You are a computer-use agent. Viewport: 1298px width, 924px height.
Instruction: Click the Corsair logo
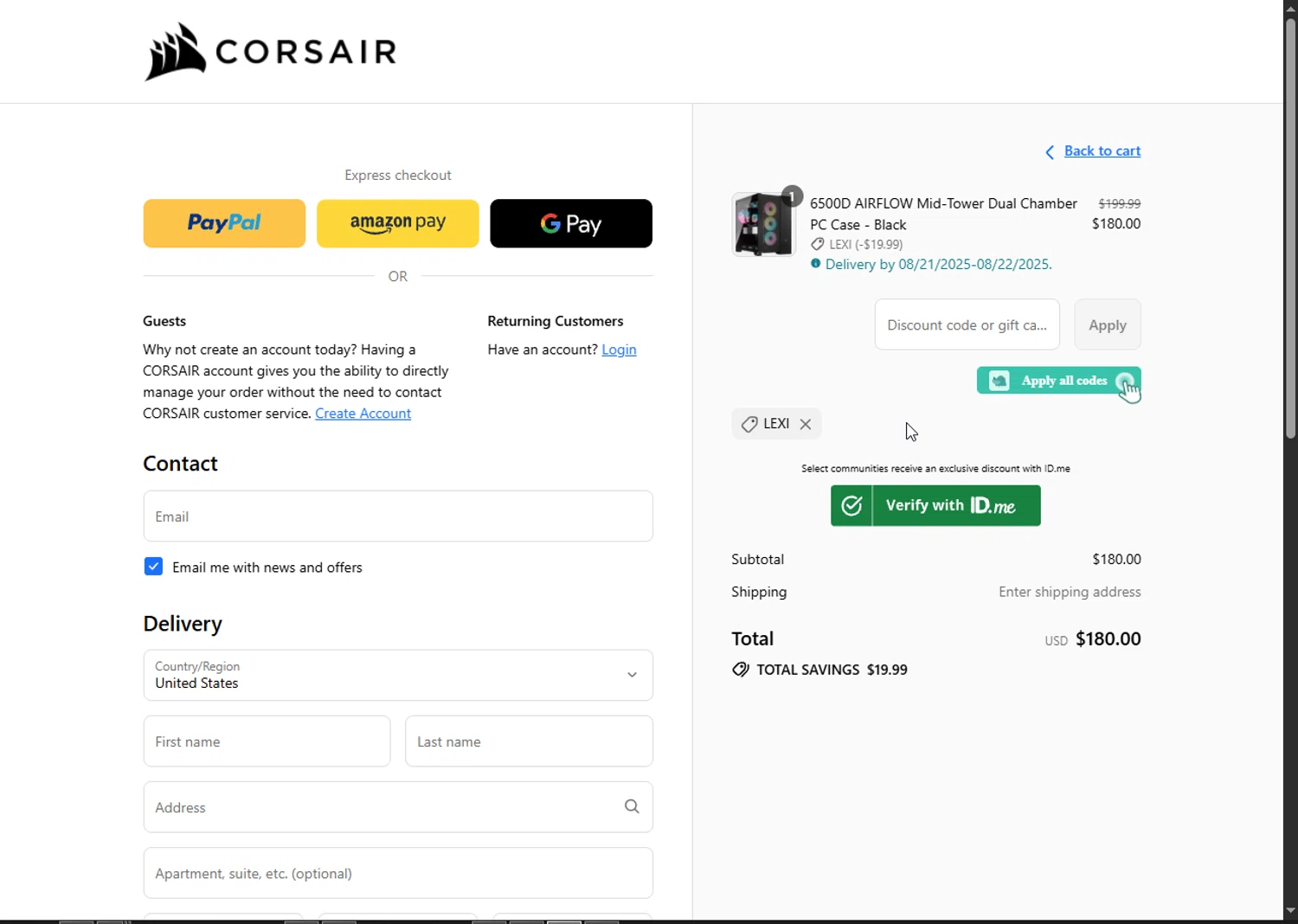[x=270, y=52]
